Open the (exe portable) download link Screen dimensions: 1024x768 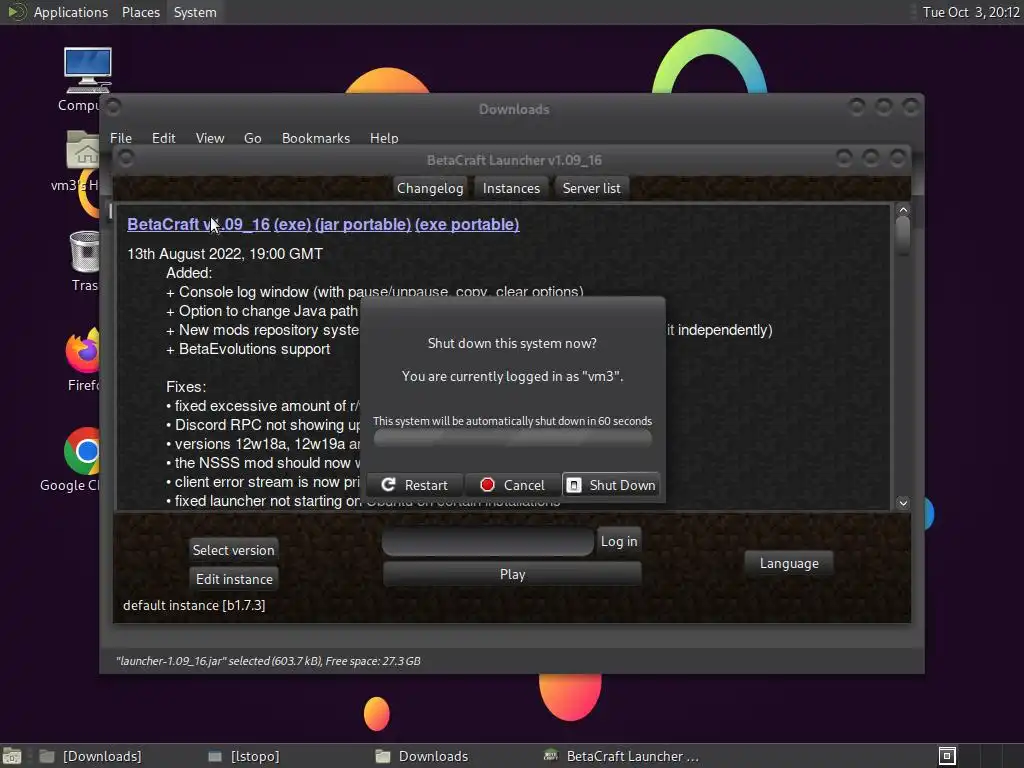tap(467, 224)
